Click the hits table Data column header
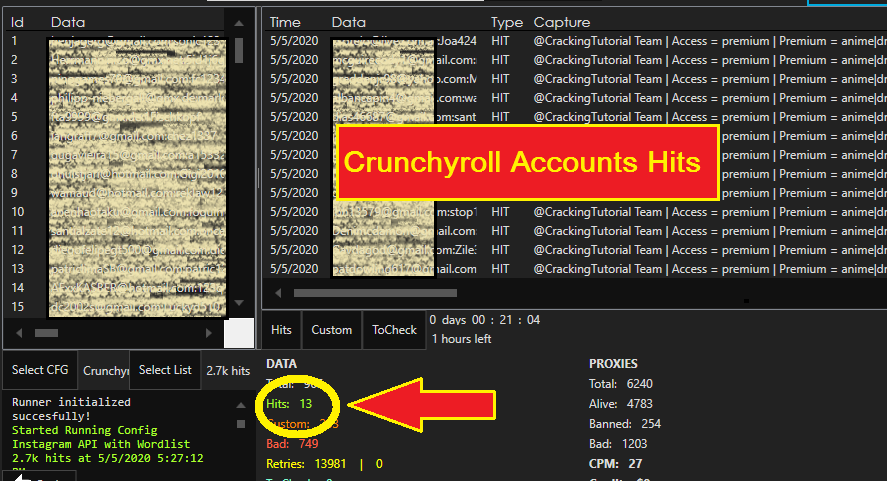 click(x=348, y=22)
